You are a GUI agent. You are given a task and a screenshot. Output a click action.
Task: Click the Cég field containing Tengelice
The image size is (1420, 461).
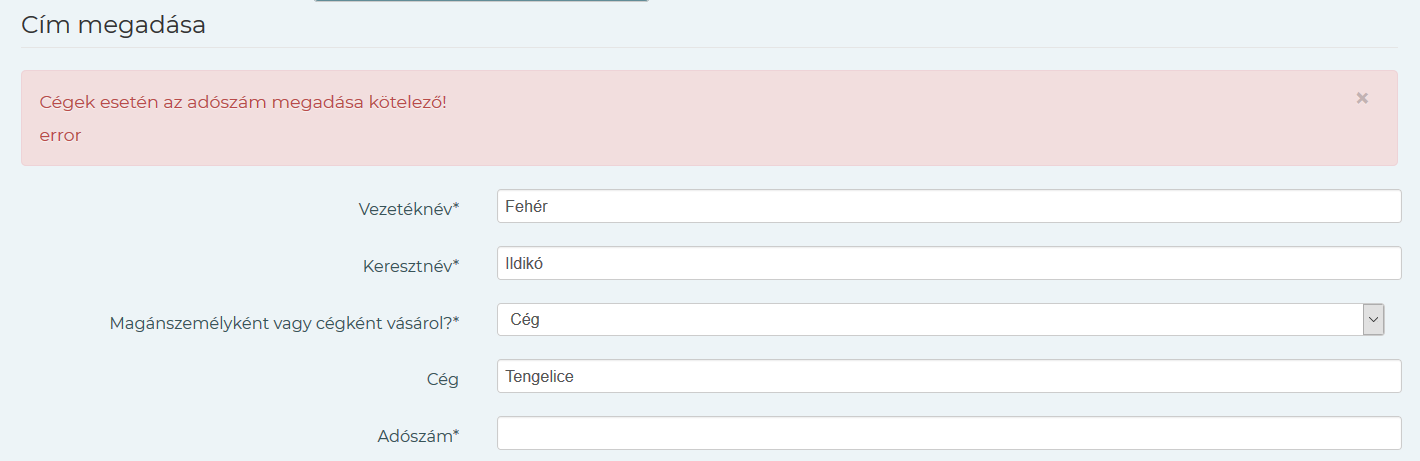tap(948, 377)
